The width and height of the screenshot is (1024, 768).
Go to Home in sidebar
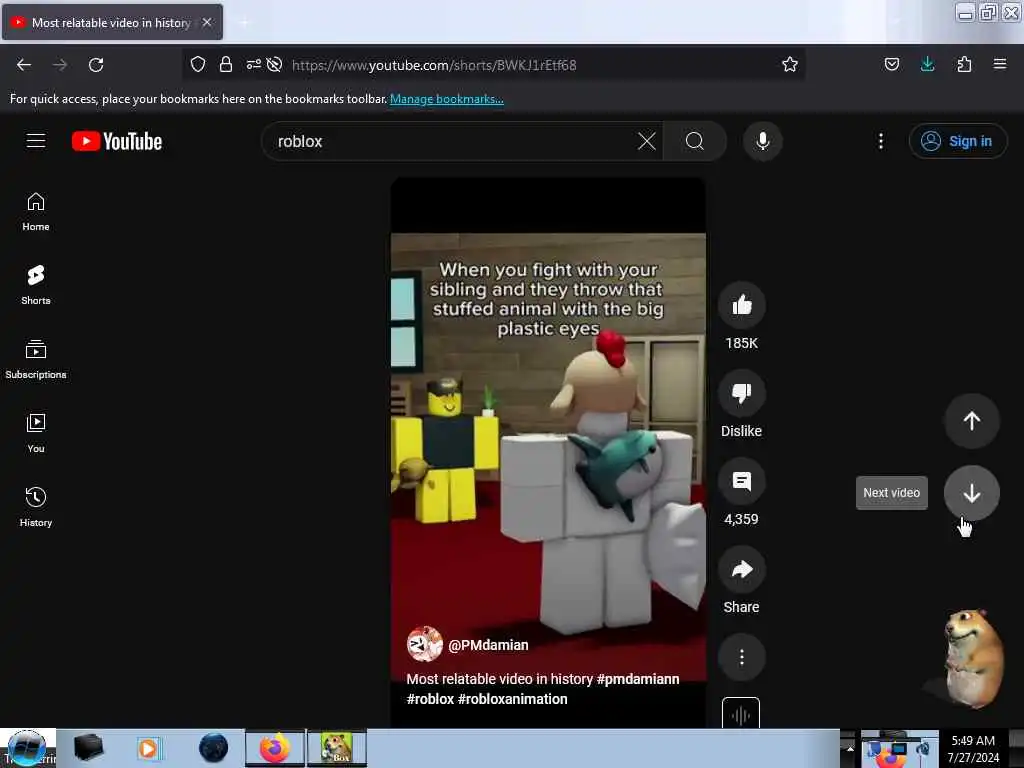[36, 212]
